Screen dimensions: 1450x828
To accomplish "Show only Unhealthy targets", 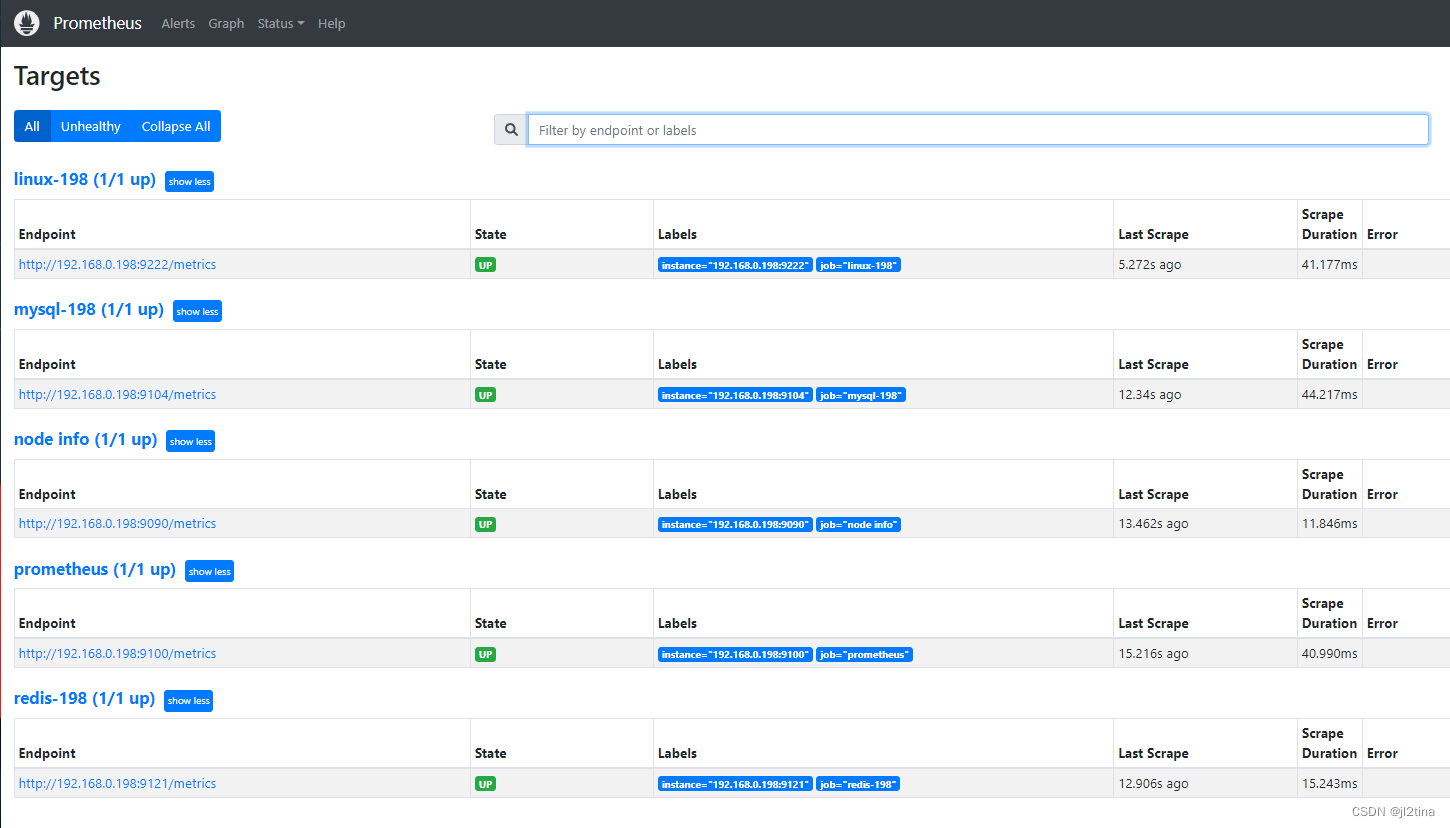I will [90, 126].
